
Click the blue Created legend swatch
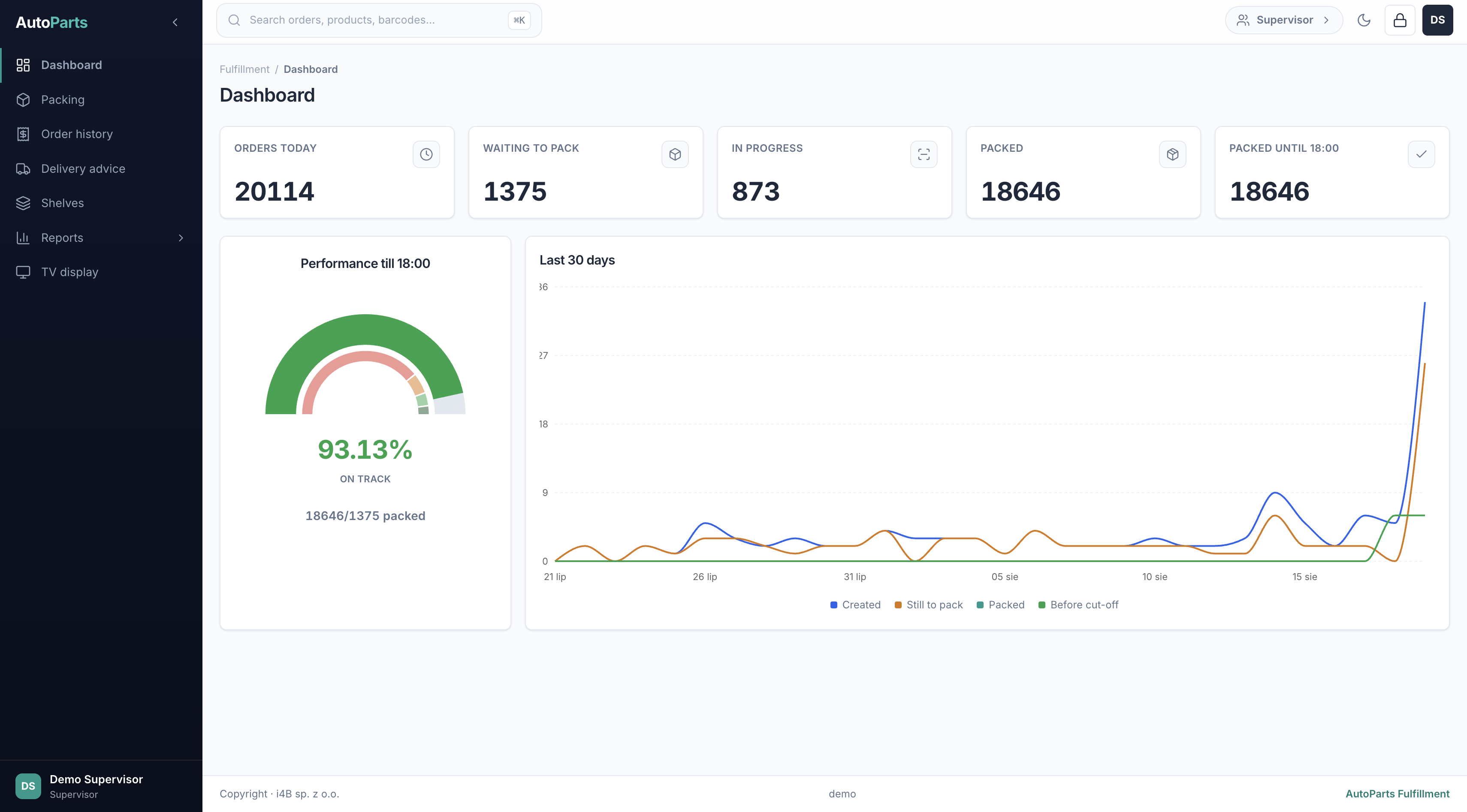(x=834, y=605)
